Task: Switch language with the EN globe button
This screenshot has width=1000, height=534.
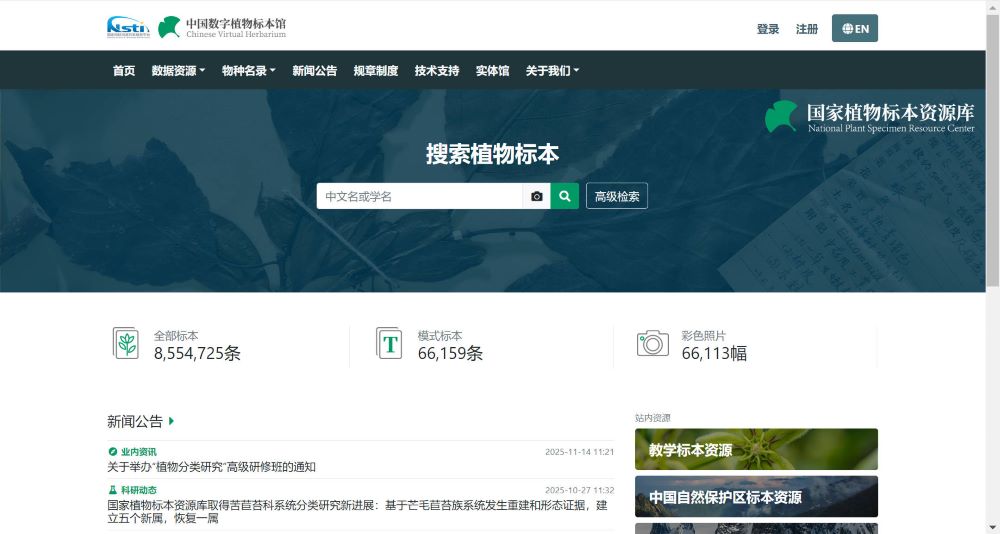Action: point(854,29)
